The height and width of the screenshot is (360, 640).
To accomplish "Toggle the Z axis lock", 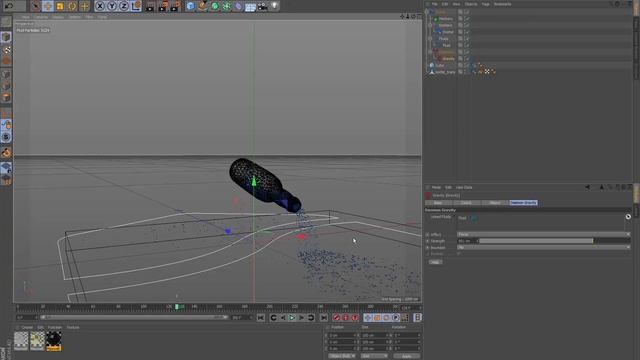I will point(124,6).
